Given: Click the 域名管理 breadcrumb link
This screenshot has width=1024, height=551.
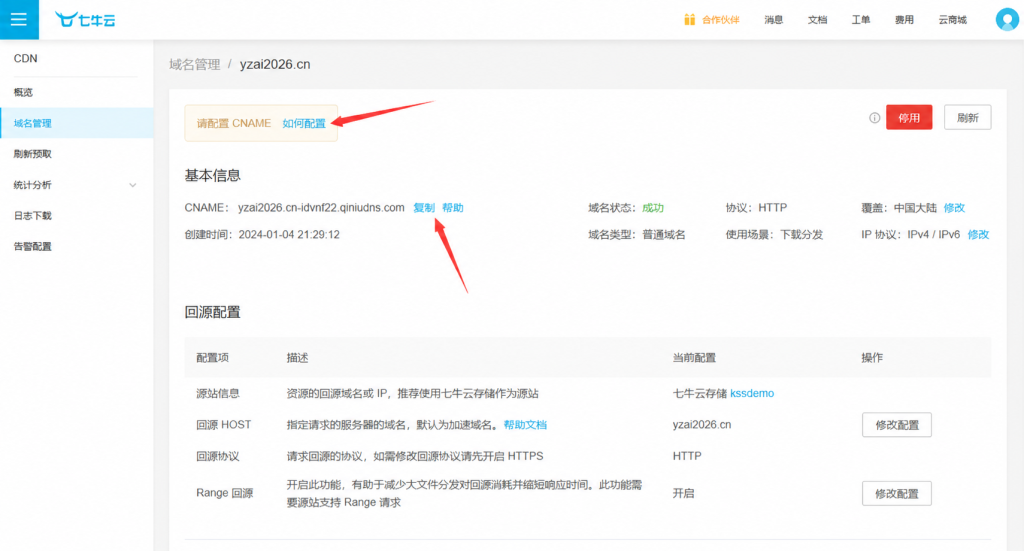Looking at the screenshot, I should point(195,64).
